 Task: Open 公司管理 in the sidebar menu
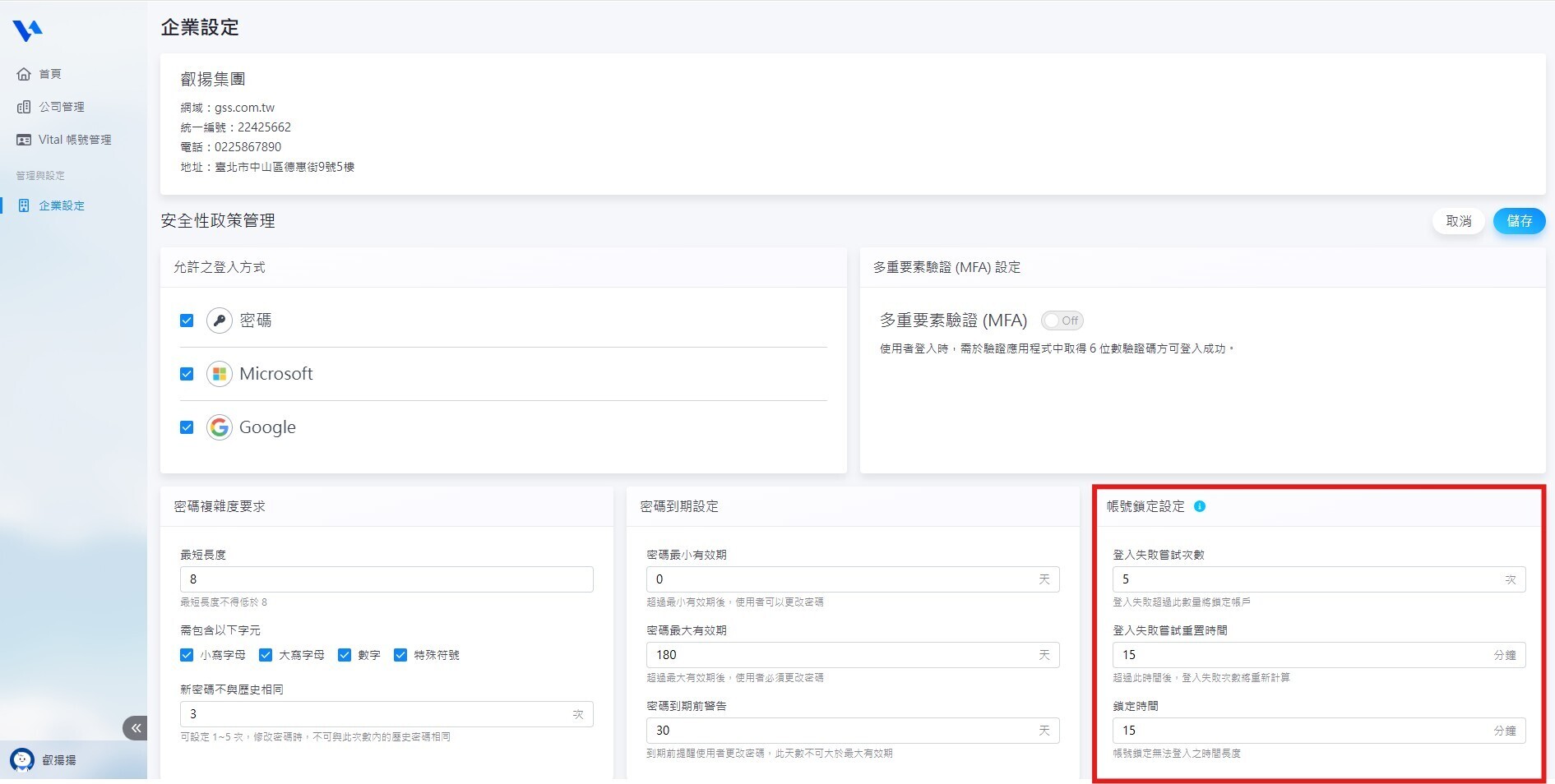click(x=62, y=107)
